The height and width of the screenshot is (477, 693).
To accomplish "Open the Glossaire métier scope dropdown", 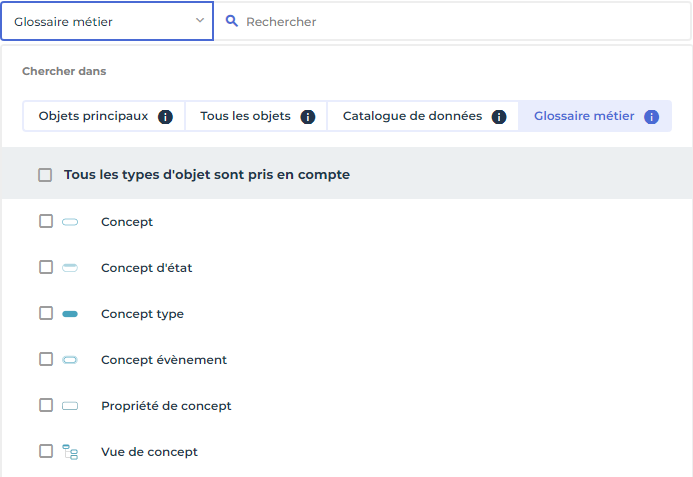I will [108, 21].
